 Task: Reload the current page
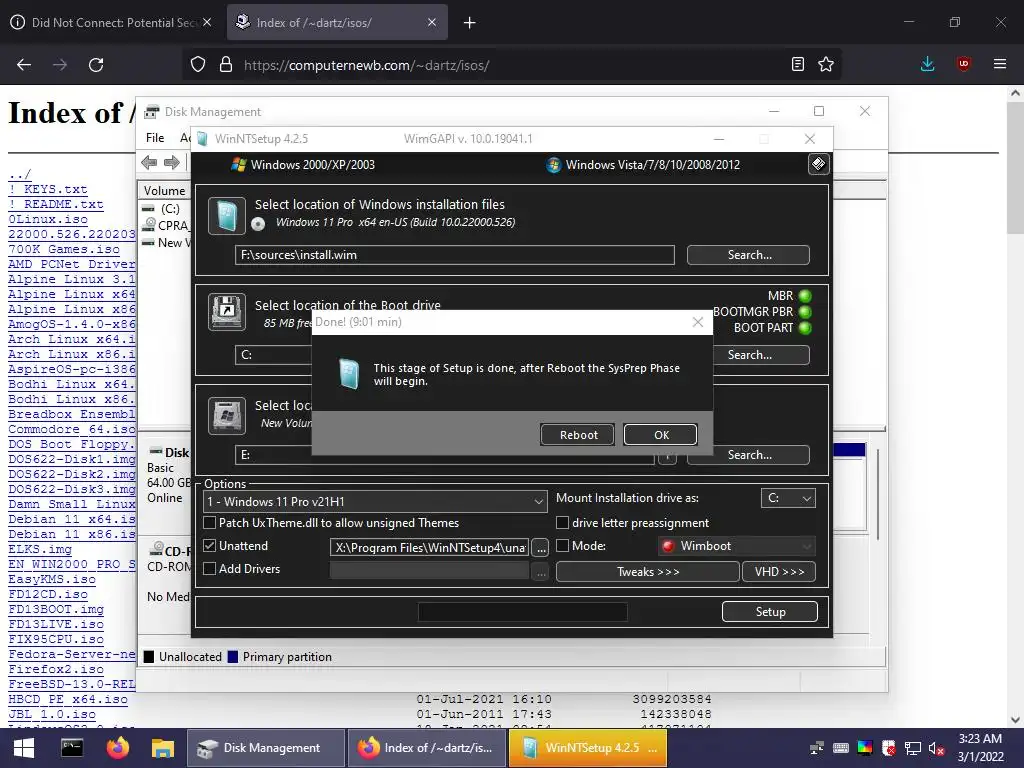96,65
